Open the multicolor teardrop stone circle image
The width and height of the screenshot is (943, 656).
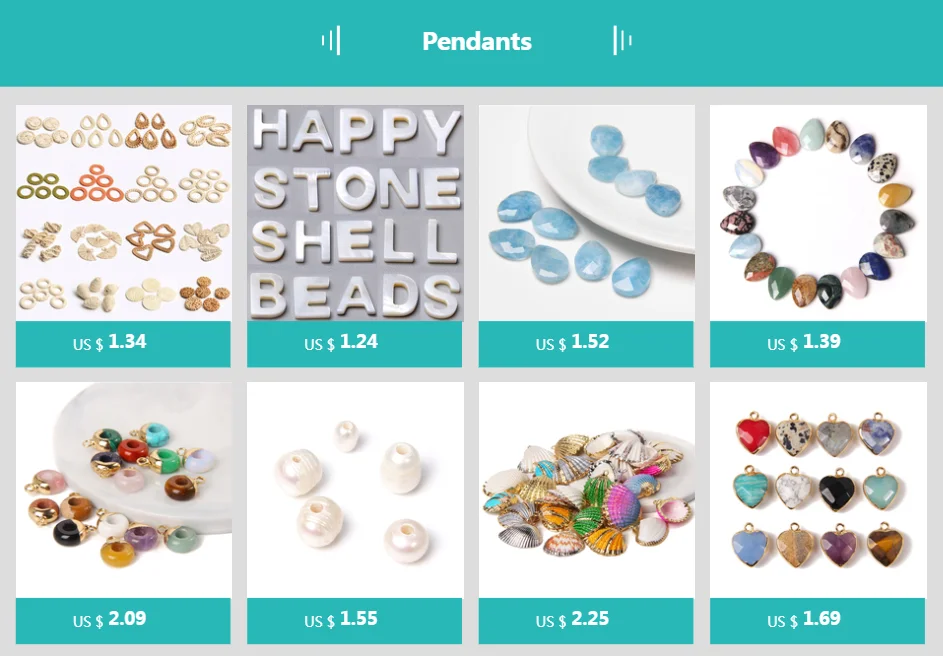pos(818,213)
